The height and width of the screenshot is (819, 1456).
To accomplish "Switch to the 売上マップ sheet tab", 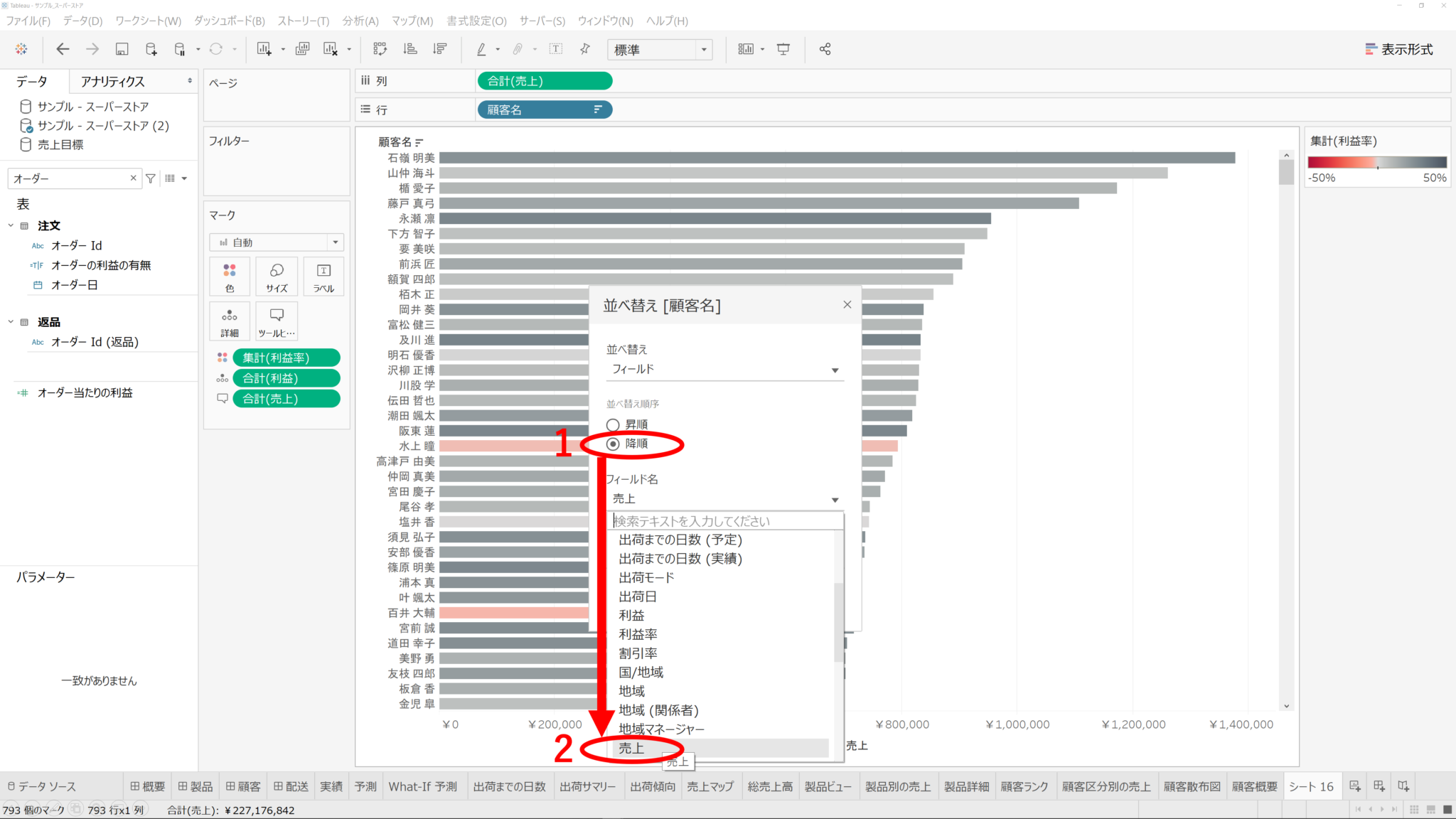I will [710, 786].
